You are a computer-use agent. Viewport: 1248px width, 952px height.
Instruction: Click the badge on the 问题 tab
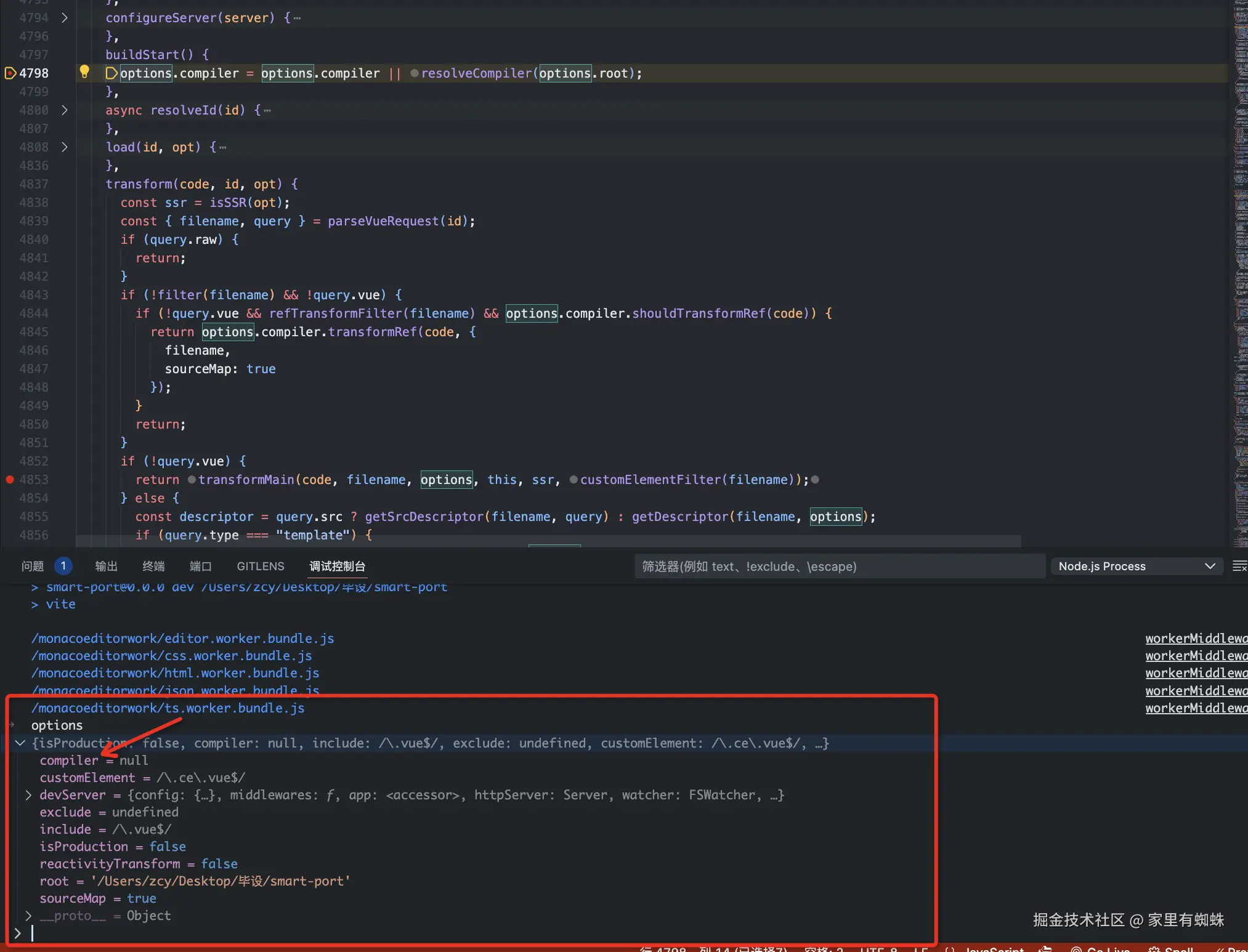(63, 566)
